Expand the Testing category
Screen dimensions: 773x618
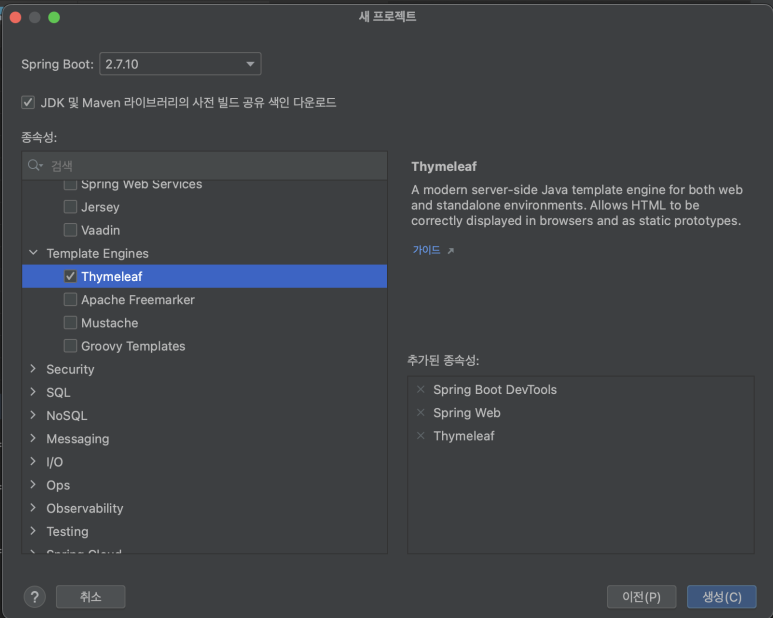33,531
